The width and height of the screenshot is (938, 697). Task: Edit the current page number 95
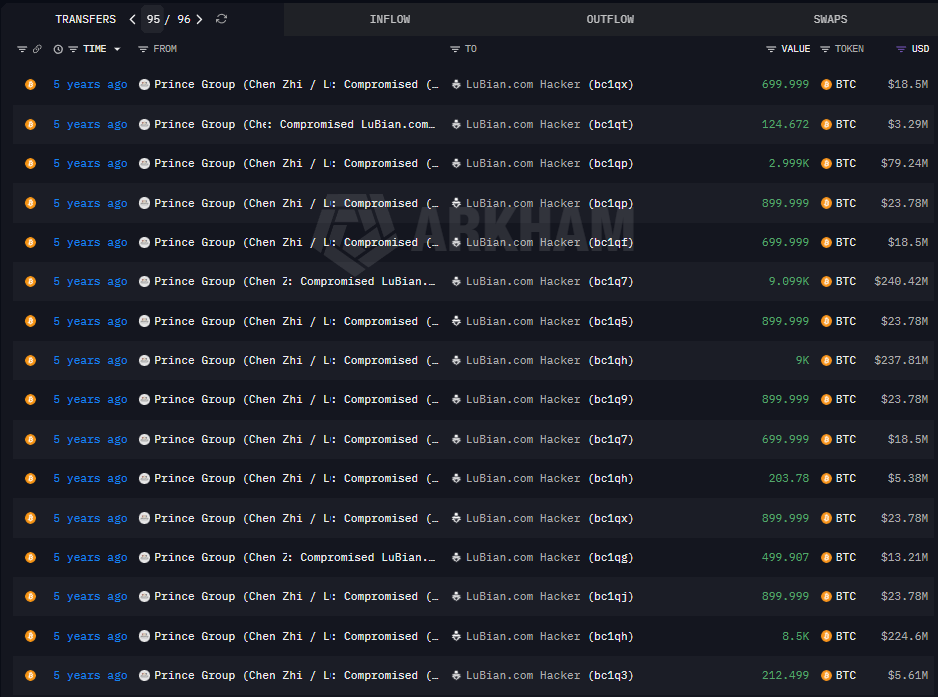tap(153, 19)
